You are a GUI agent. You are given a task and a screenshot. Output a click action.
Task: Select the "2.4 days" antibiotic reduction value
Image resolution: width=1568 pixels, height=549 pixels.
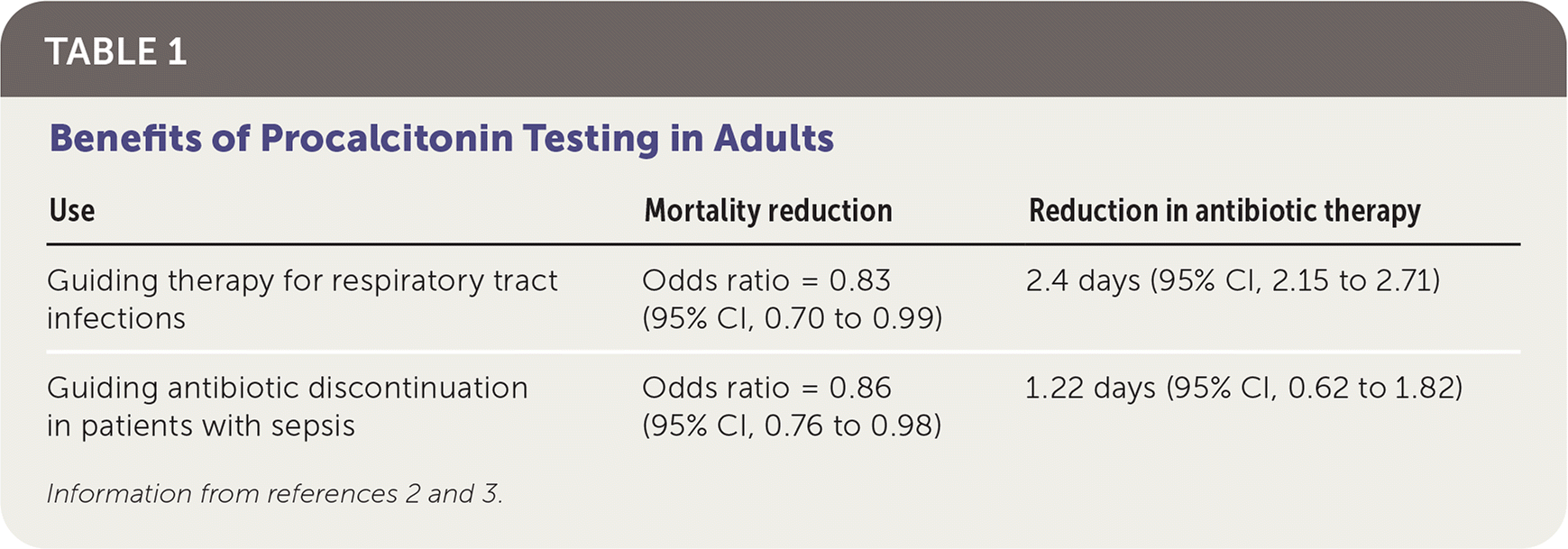pyautogui.click(x=1083, y=281)
